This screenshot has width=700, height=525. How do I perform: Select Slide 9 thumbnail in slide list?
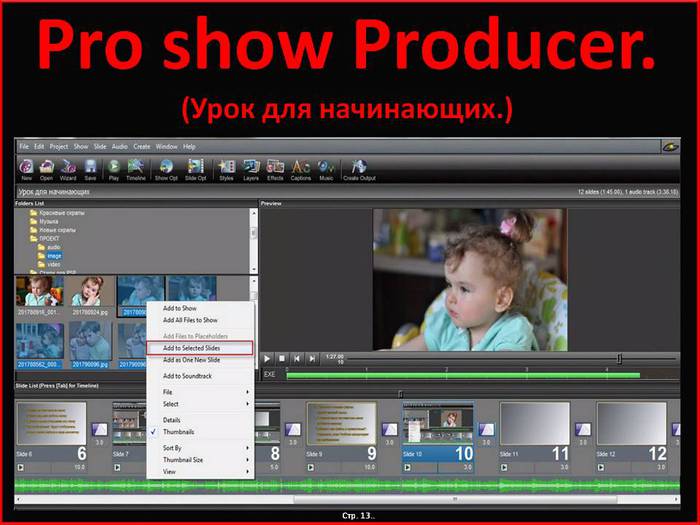pos(341,424)
